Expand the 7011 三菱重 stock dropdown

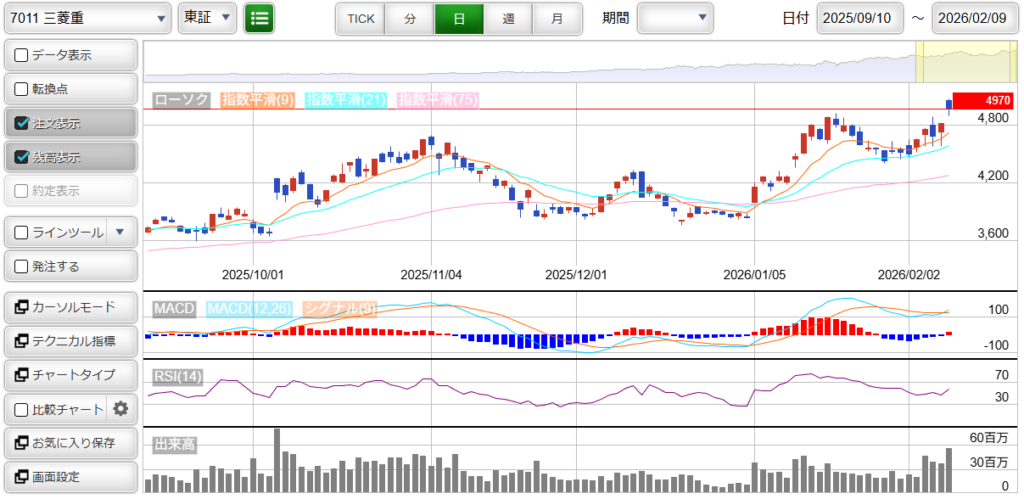tap(88, 18)
